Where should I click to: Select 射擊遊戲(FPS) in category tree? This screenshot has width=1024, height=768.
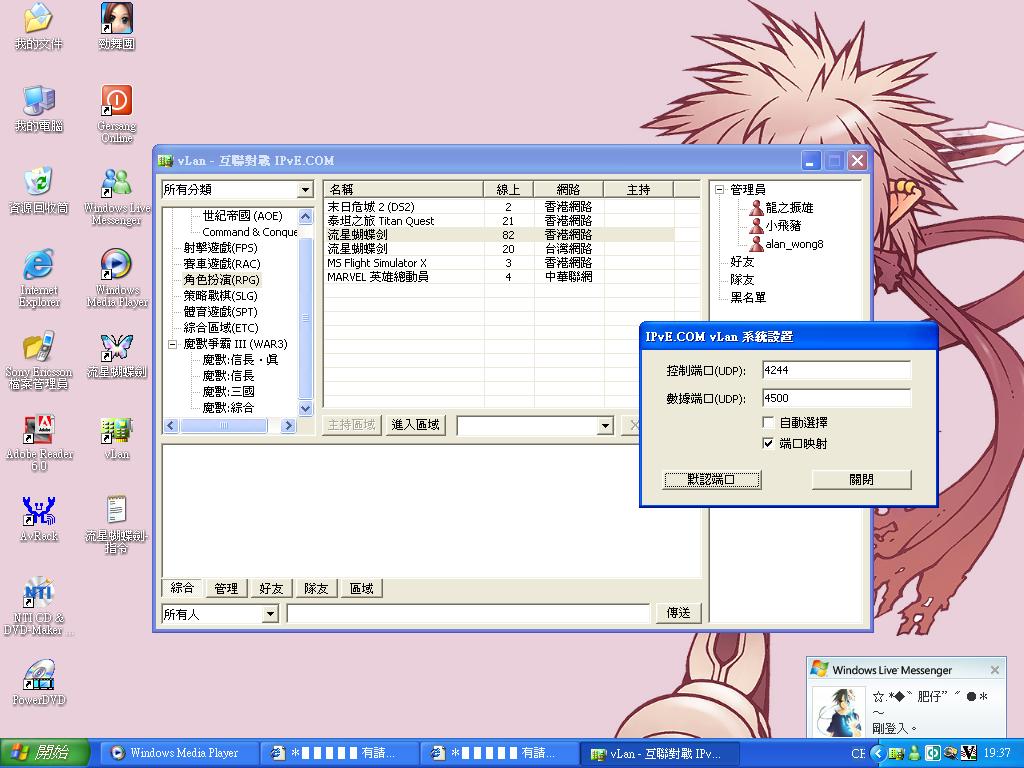click(220, 248)
